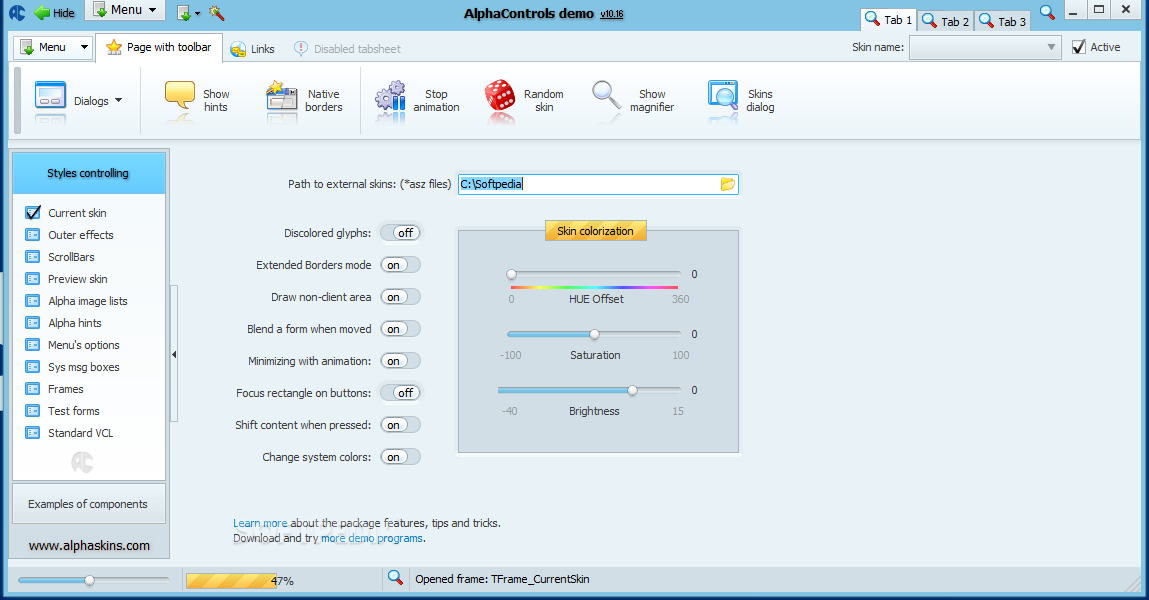Open the Menu dropdown in title bar

[x=125, y=10]
